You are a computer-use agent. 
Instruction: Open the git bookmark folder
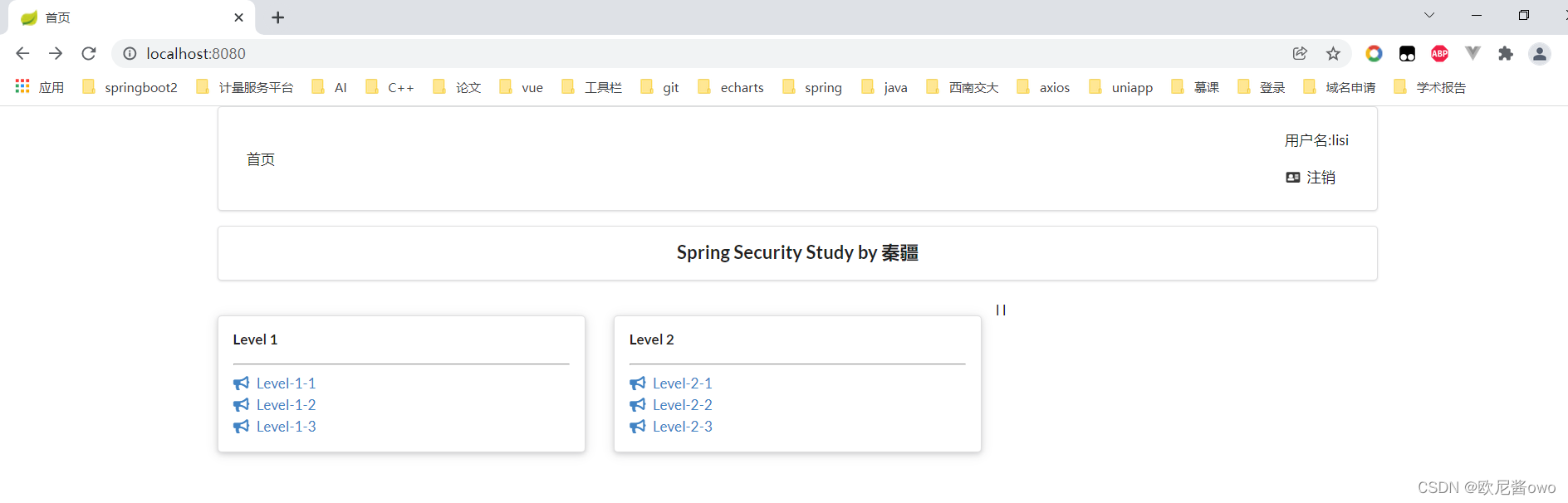659,87
